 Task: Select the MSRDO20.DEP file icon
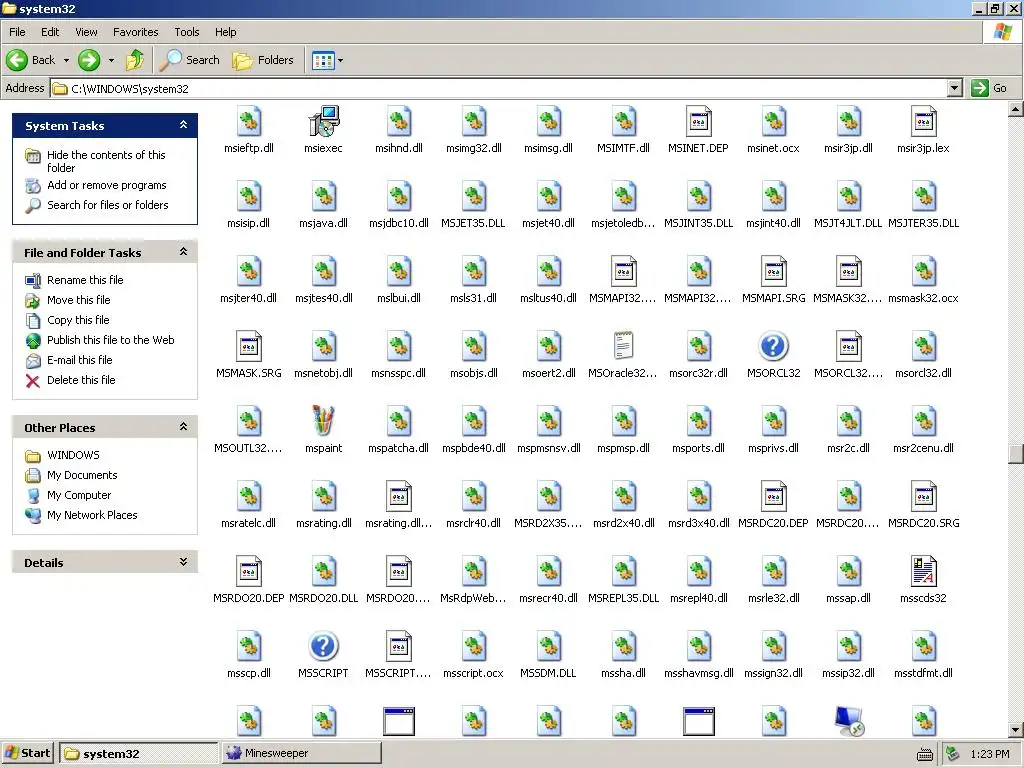(248, 571)
